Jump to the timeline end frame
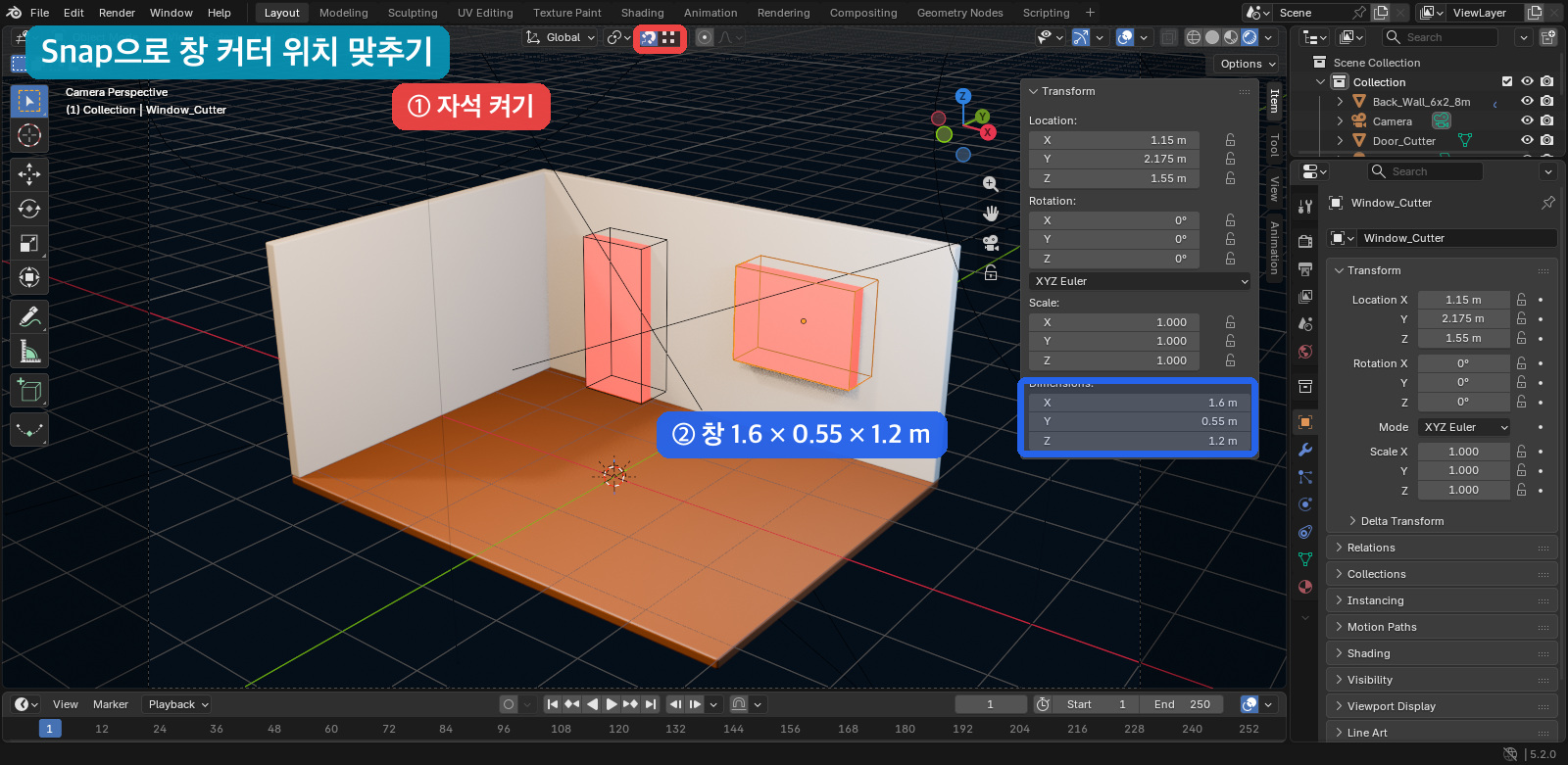Viewport: 1568px width, 765px height. (x=651, y=704)
